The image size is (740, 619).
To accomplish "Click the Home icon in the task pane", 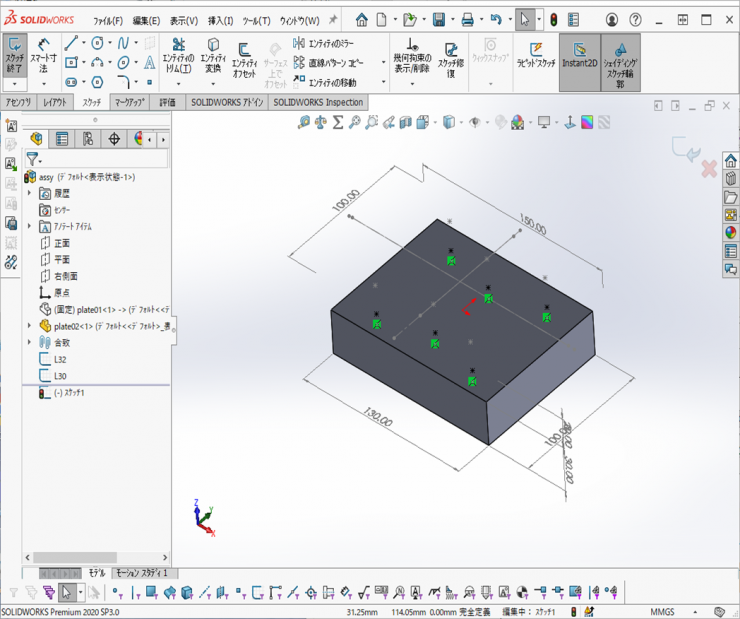I will (730, 161).
